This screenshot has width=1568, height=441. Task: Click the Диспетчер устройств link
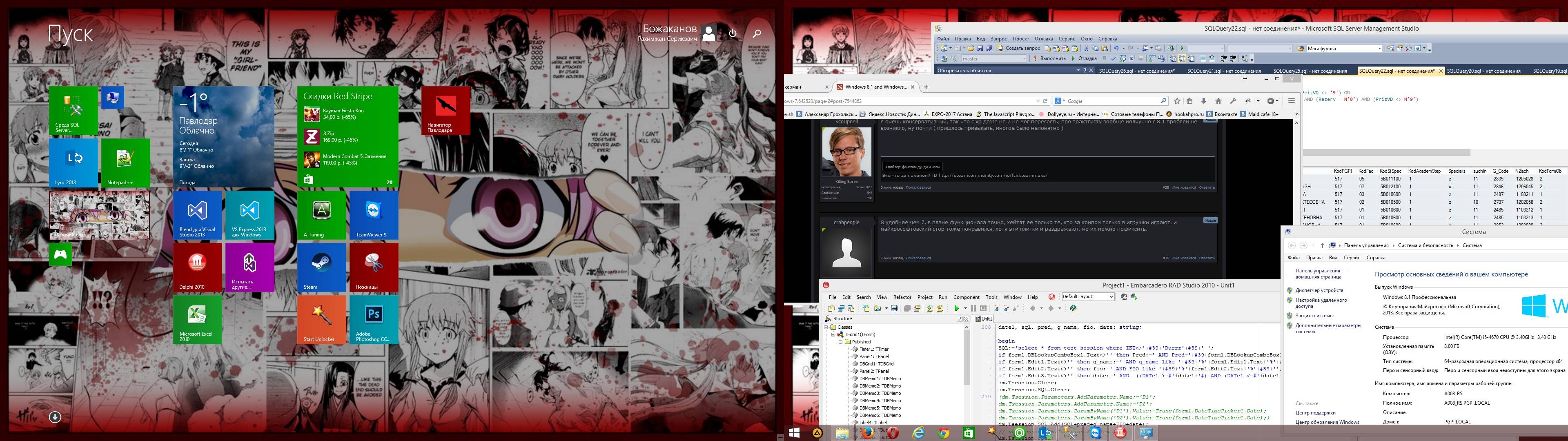1319,291
